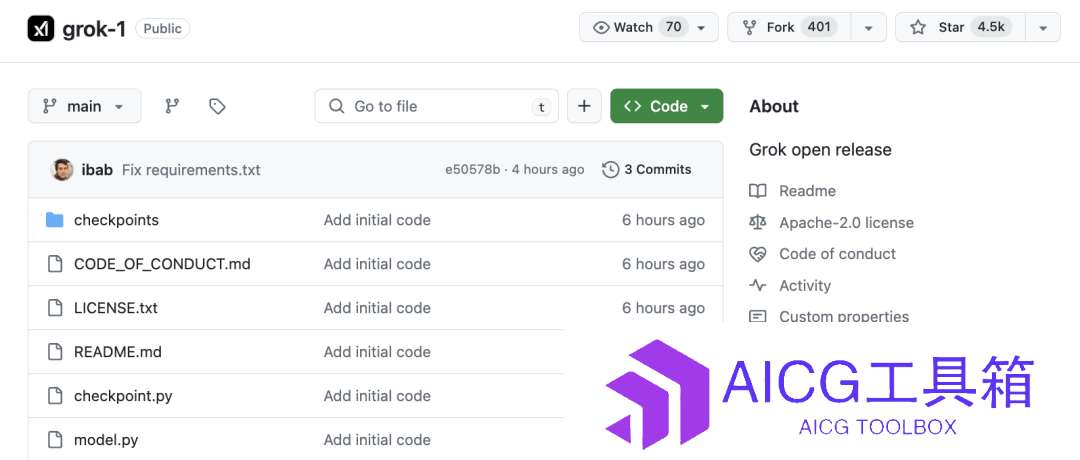
Task: Open the green Code dropdown button
Action: [667, 106]
